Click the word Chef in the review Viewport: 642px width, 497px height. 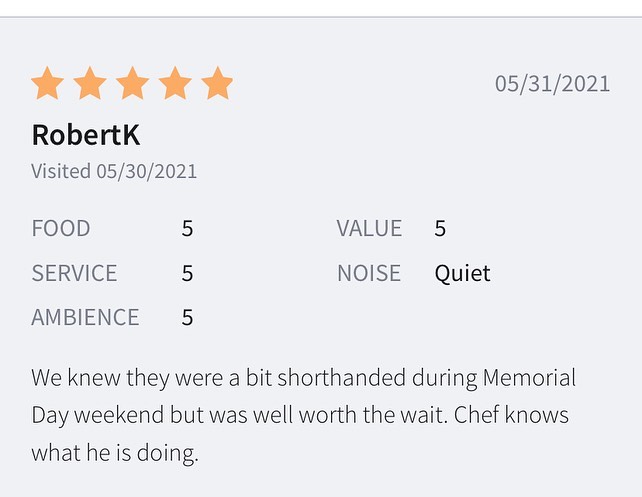coord(476,415)
